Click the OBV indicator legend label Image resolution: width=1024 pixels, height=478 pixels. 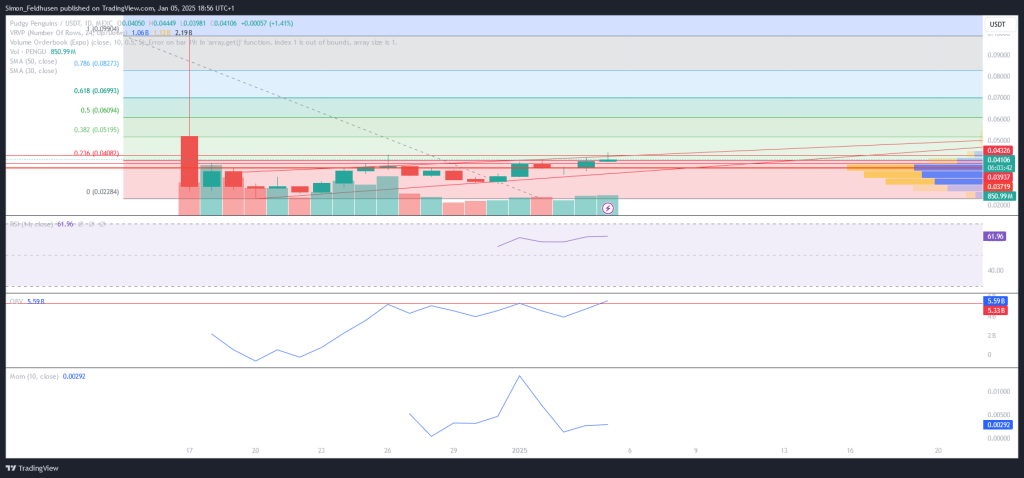point(16,301)
